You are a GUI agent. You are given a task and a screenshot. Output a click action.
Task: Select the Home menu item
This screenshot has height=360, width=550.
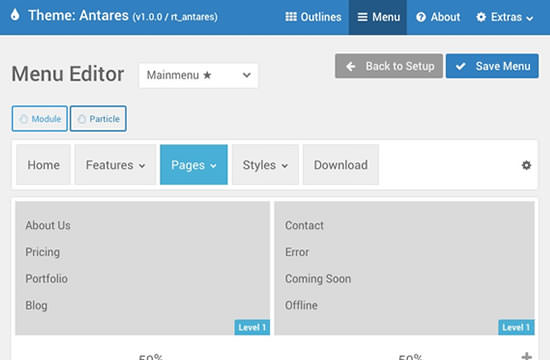tap(43, 165)
